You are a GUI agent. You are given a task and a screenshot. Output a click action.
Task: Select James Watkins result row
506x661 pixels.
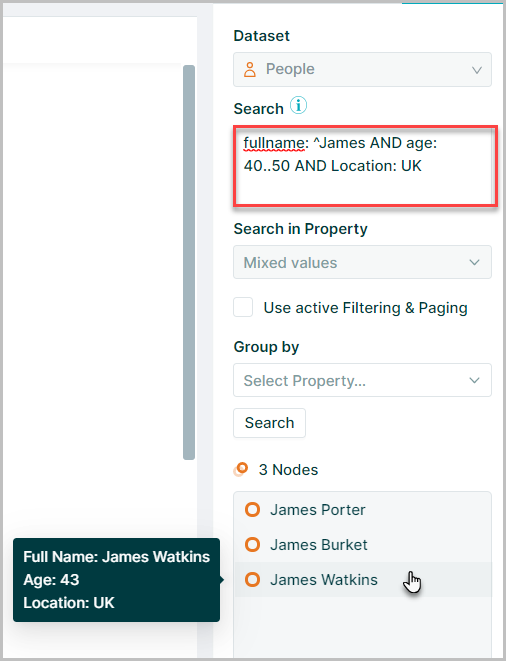(362, 579)
